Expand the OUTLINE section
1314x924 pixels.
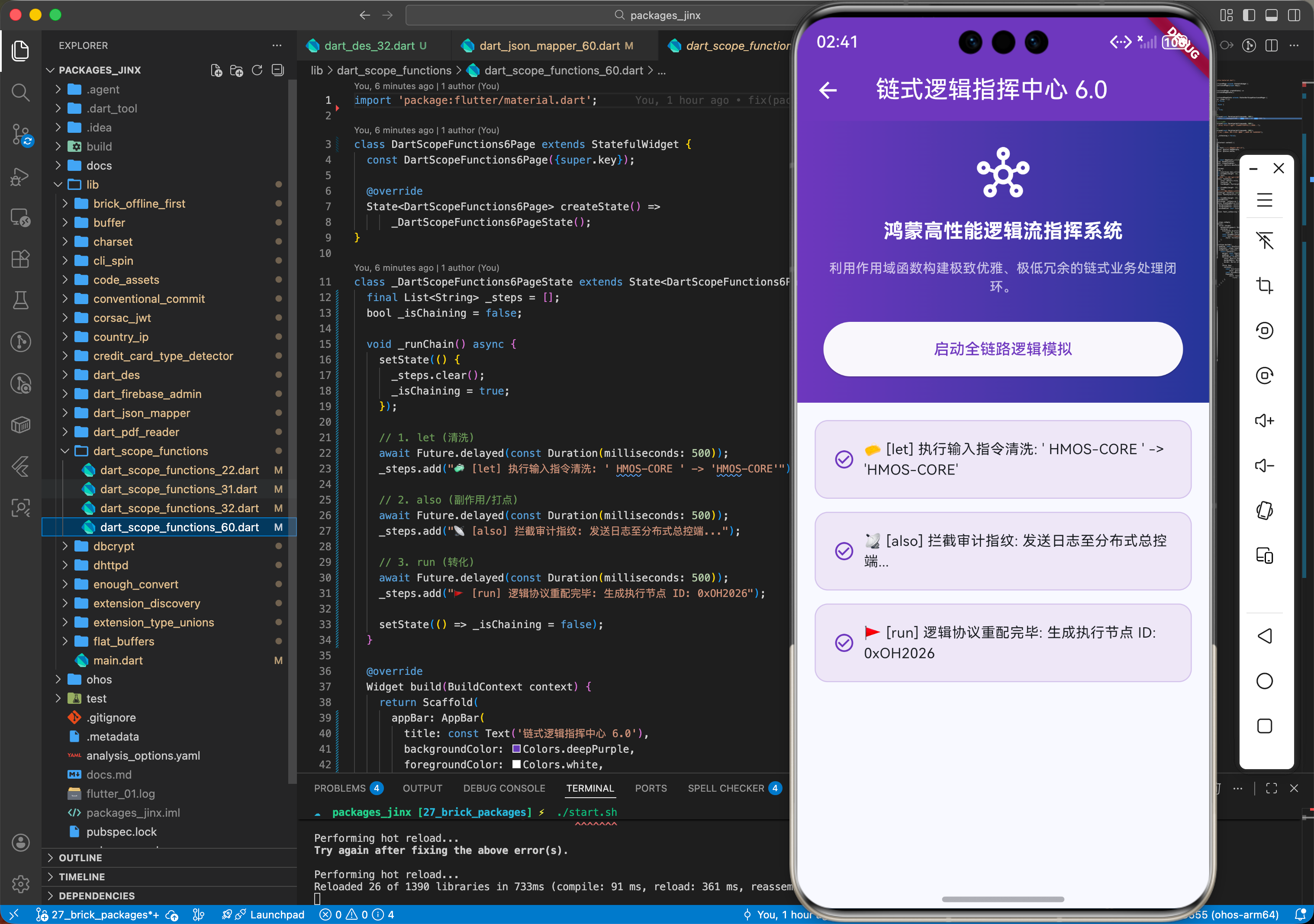click(x=81, y=857)
